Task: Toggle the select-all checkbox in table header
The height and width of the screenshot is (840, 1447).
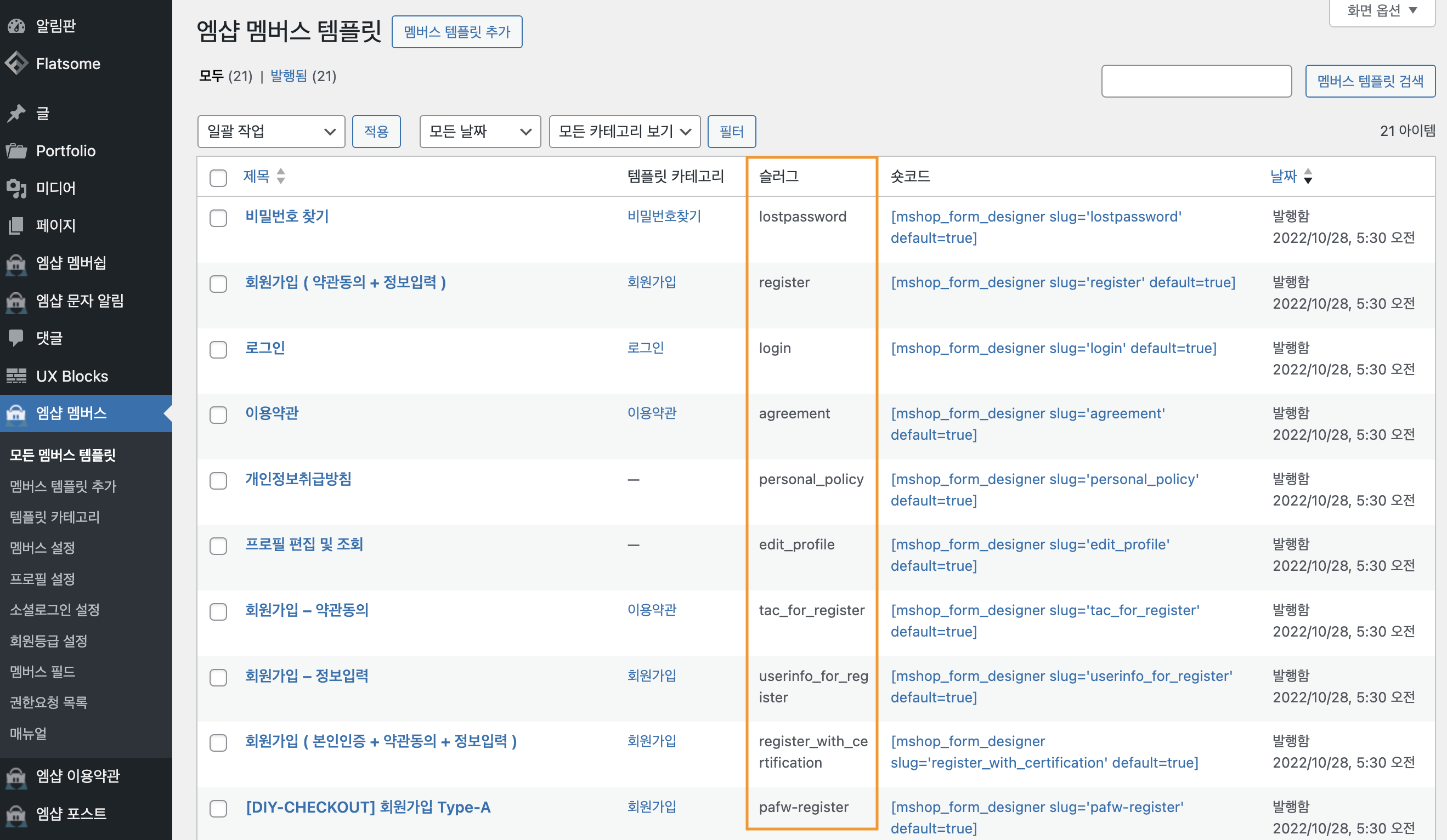Action: click(218, 178)
